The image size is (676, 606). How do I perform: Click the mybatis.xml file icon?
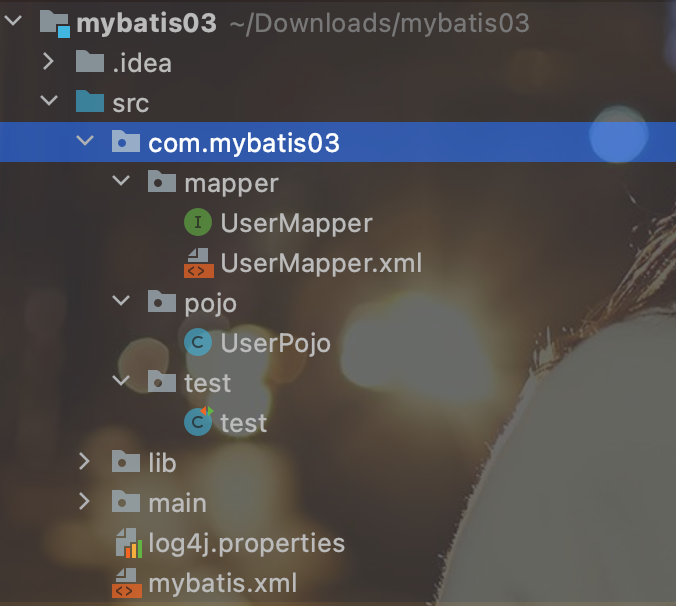point(127,583)
